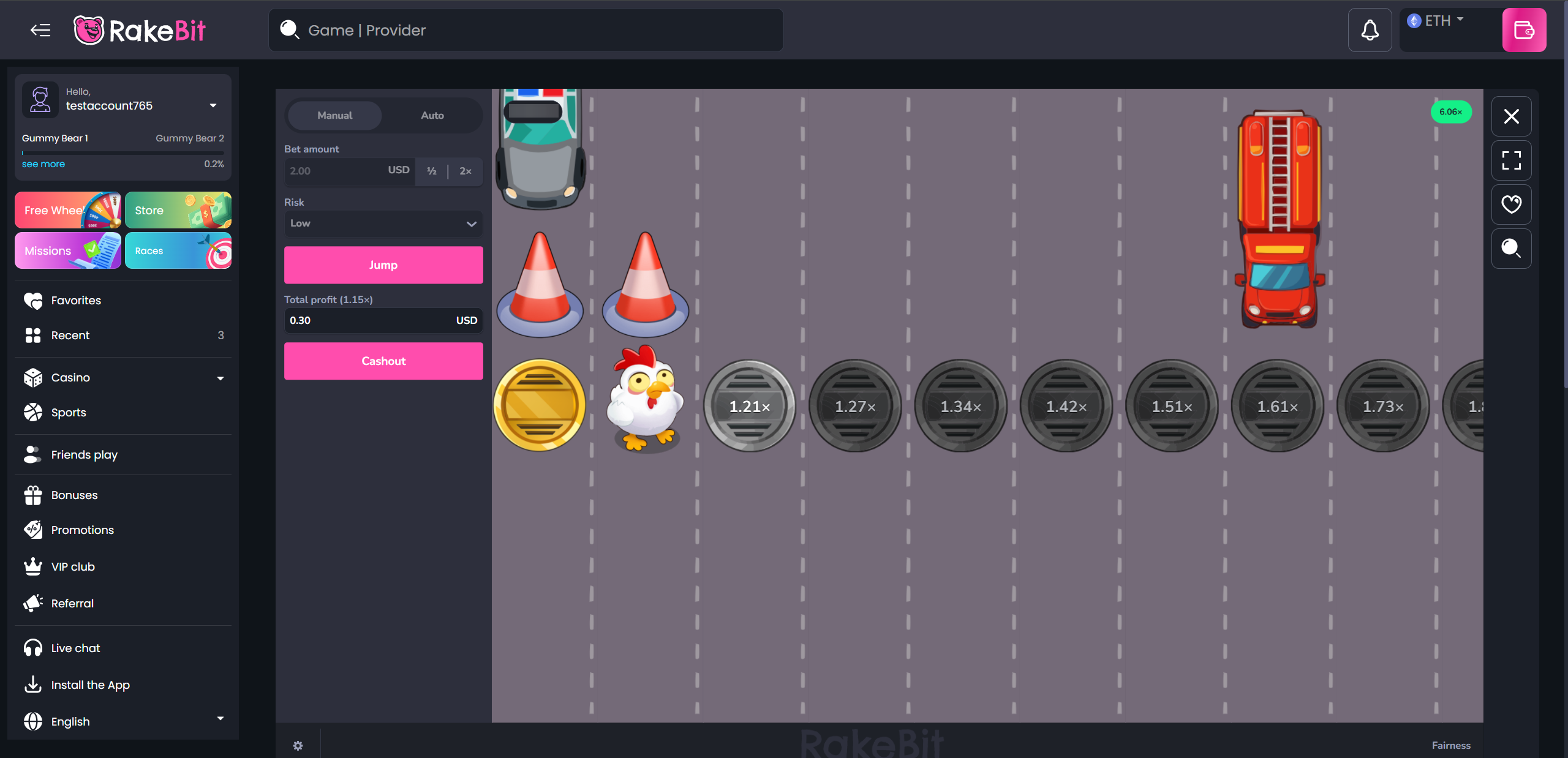Click the search icon beside the game
This screenshot has width=1568, height=758.
click(x=1511, y=249)
